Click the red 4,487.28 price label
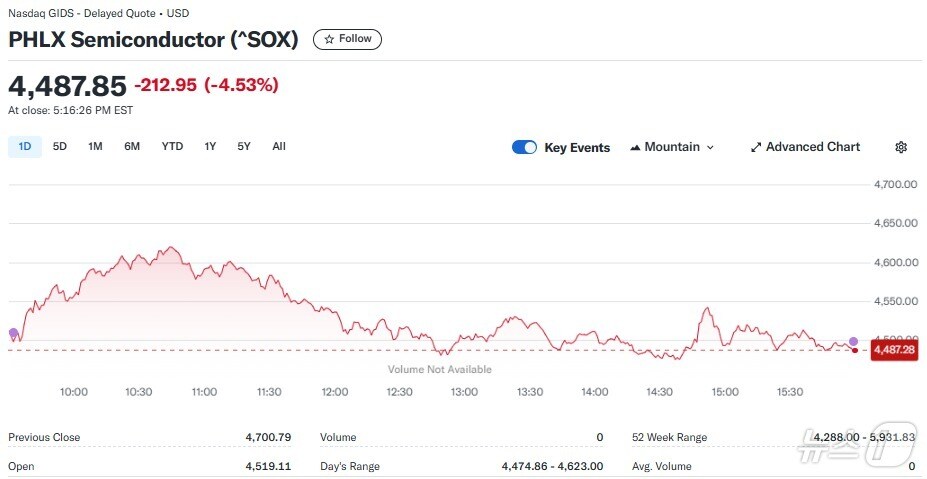This screenshot has height=479, width=927. 893,350
